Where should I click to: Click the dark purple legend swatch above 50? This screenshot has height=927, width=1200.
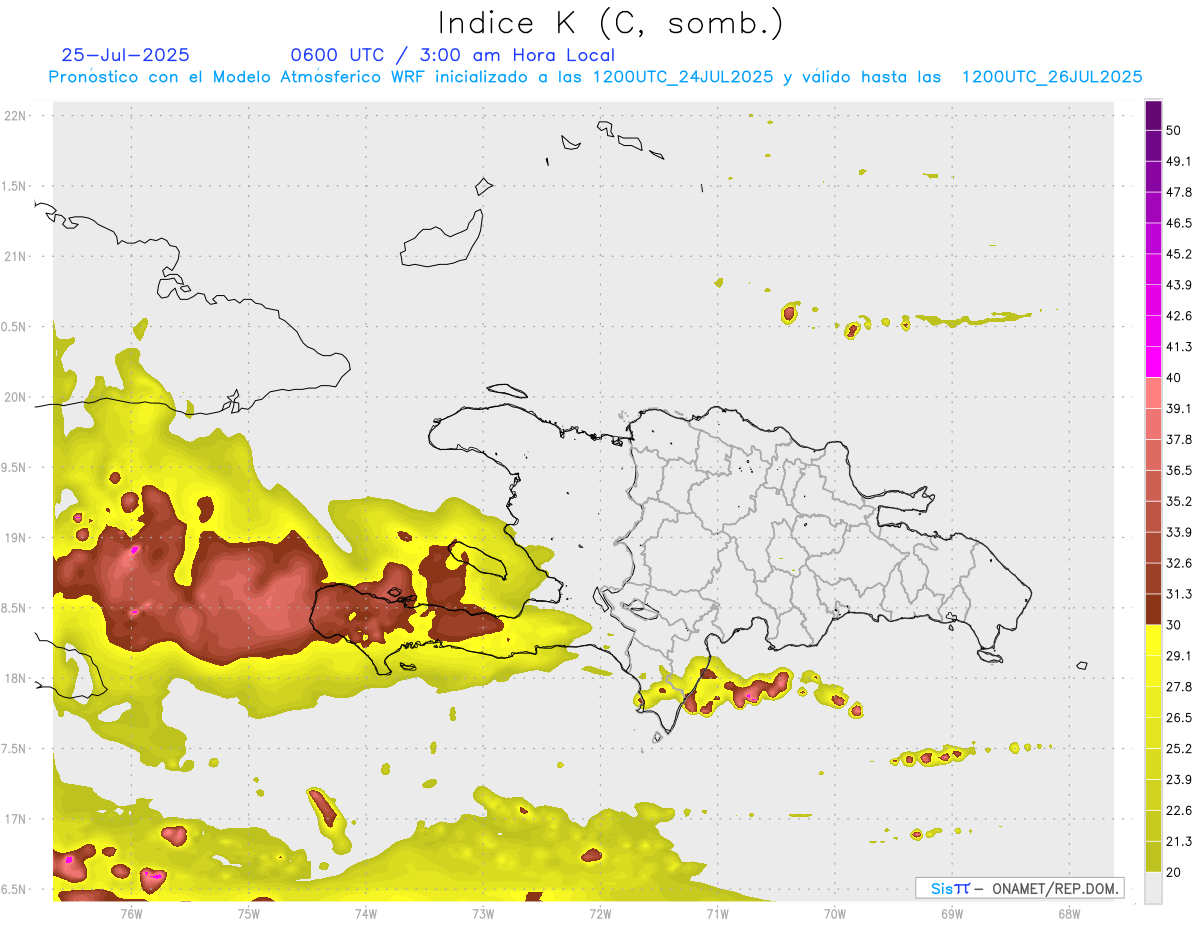click(1154, 115)
